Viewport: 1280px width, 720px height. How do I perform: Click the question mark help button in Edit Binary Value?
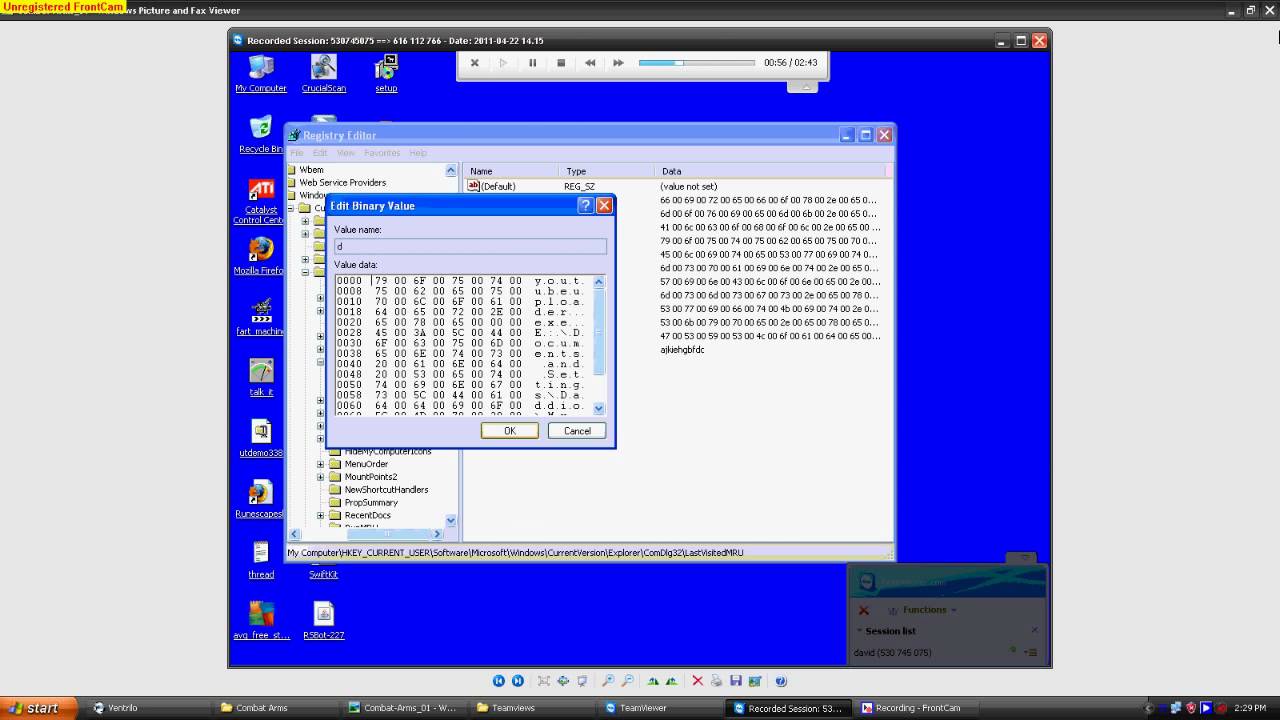click(586, 205)
